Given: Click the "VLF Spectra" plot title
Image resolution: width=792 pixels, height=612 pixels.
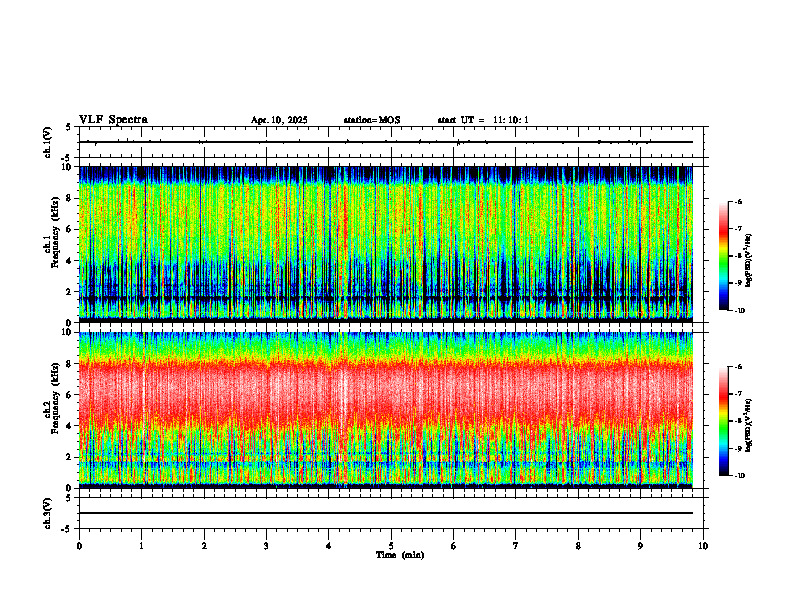Looking at the screenshot, I should (x=113, y=120).
